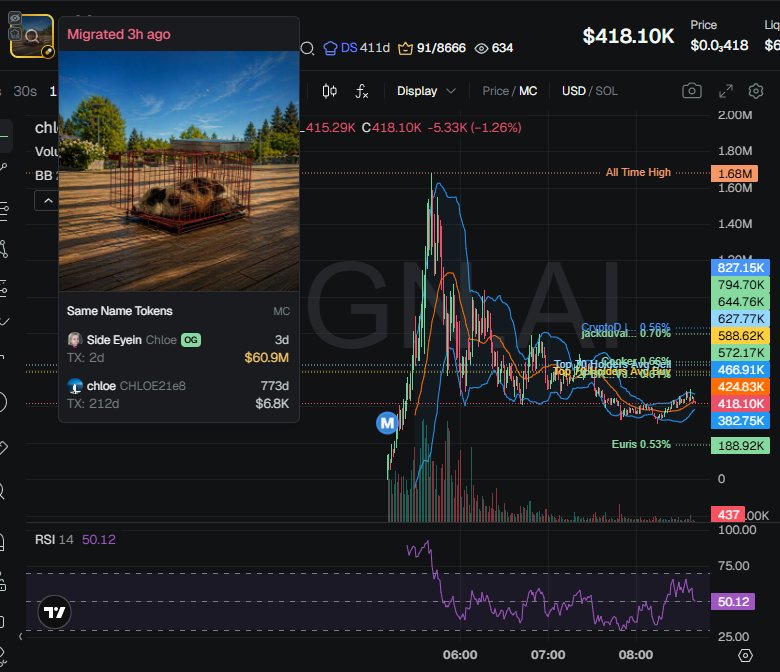Click the chef hat icon on token avatar
The height and width of the screenshot is (672, 780).
(x=15, y=34)
